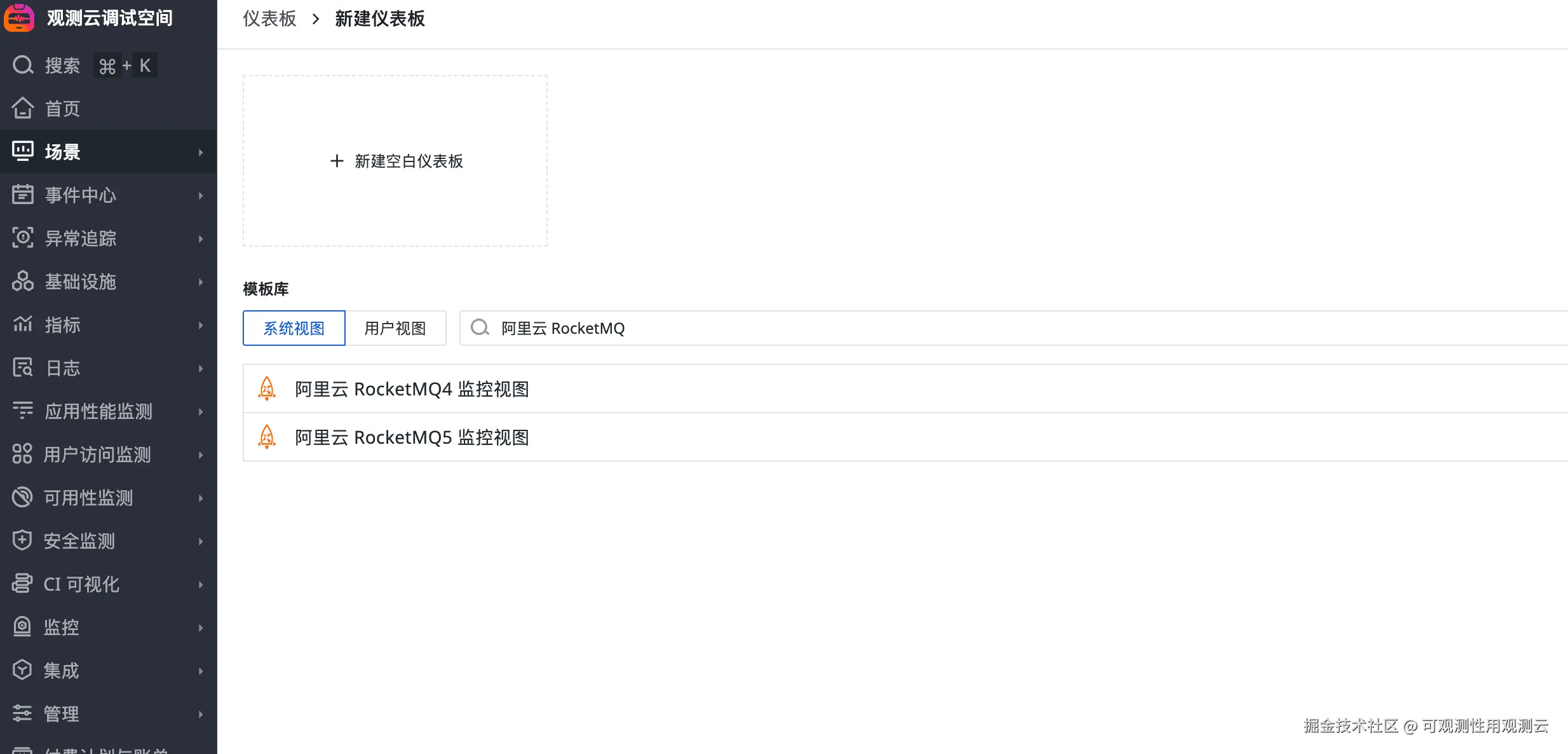The image size is (1568, 754).
Task: Switch to the 用户视图 tab
Action: (x=395, y=328)
